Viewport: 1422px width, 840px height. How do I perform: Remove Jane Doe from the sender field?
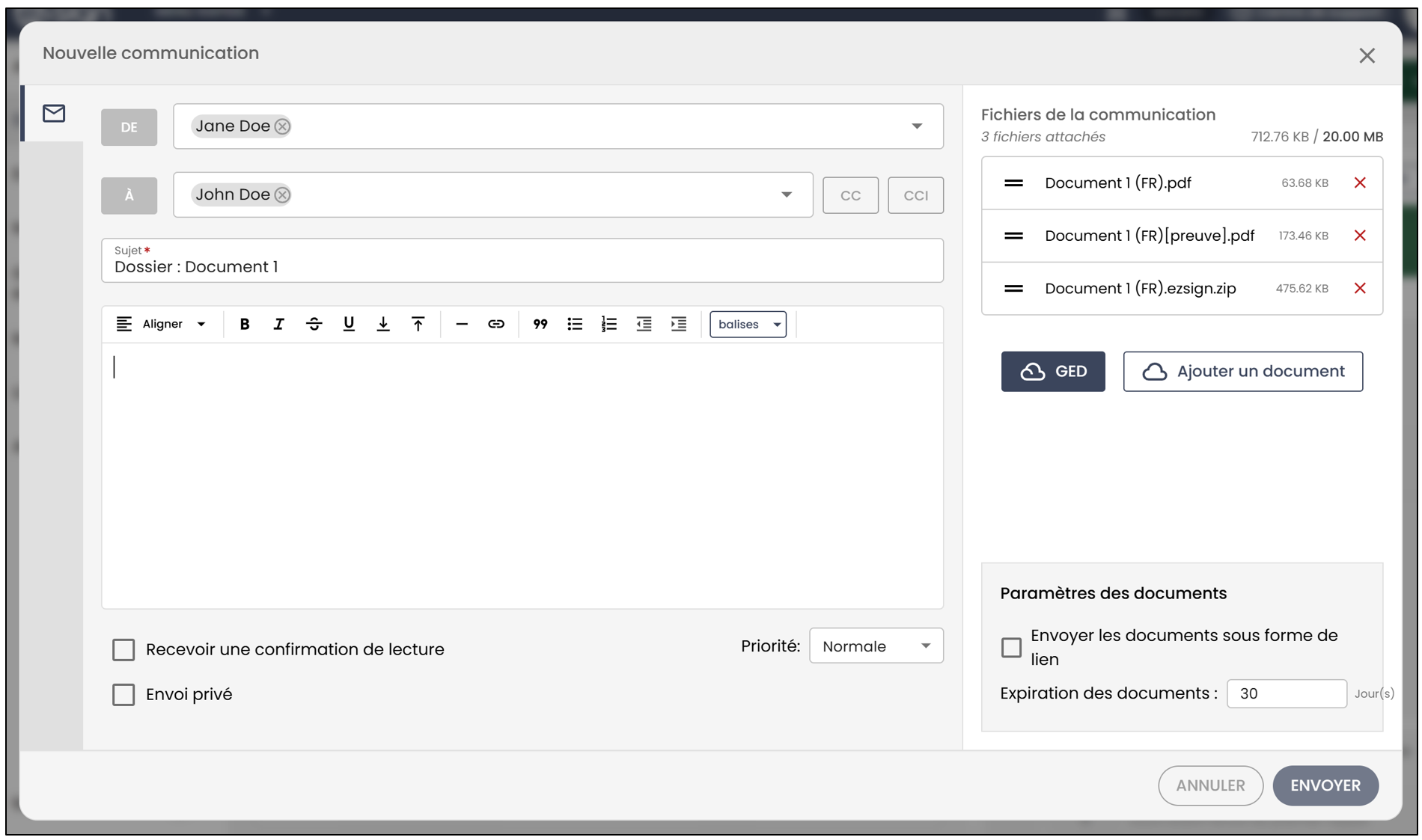(282, 126)
